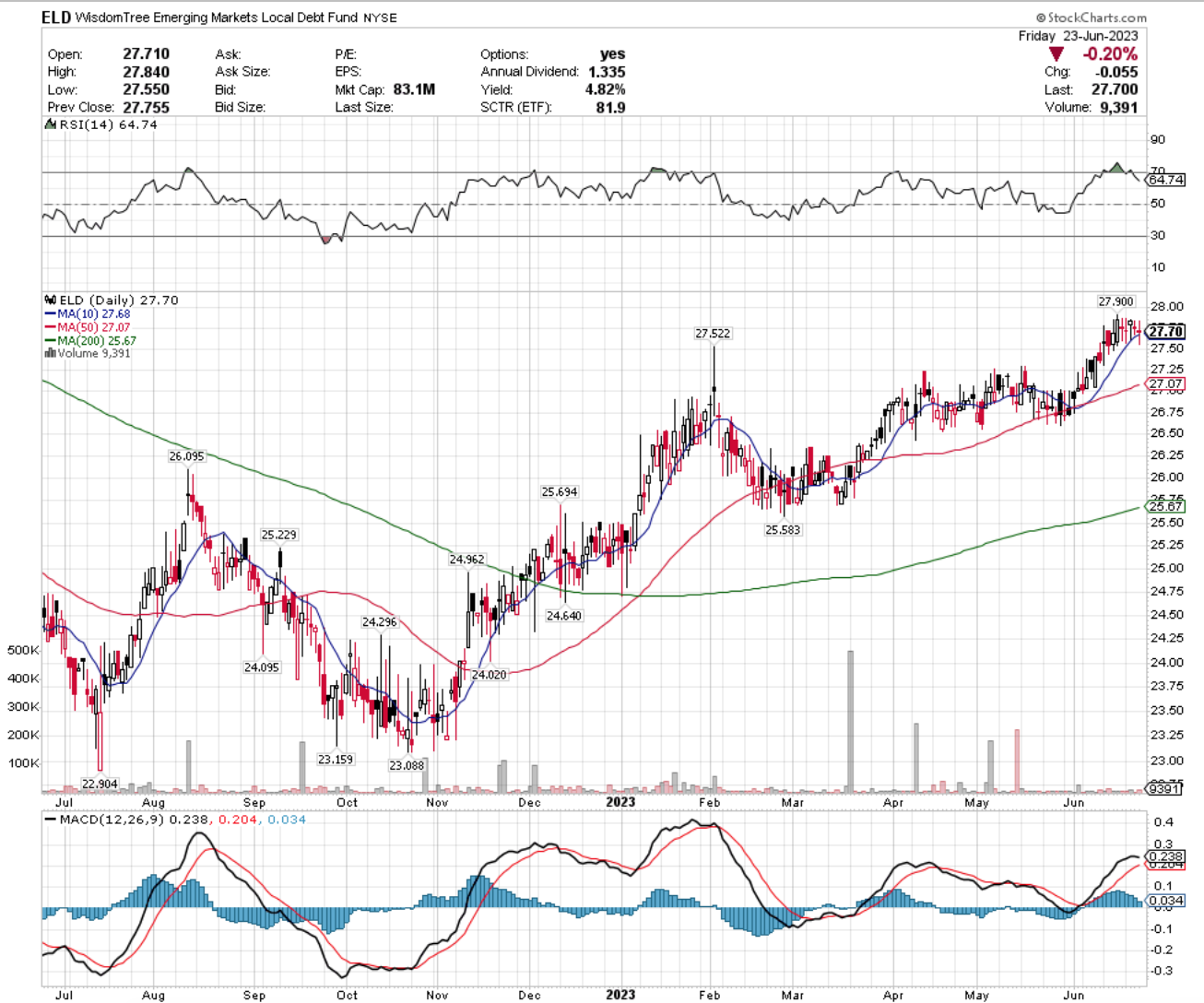The image size is (1204, 1003).
Task: Click the Last price value 27.700
Action: point(1114,89)
